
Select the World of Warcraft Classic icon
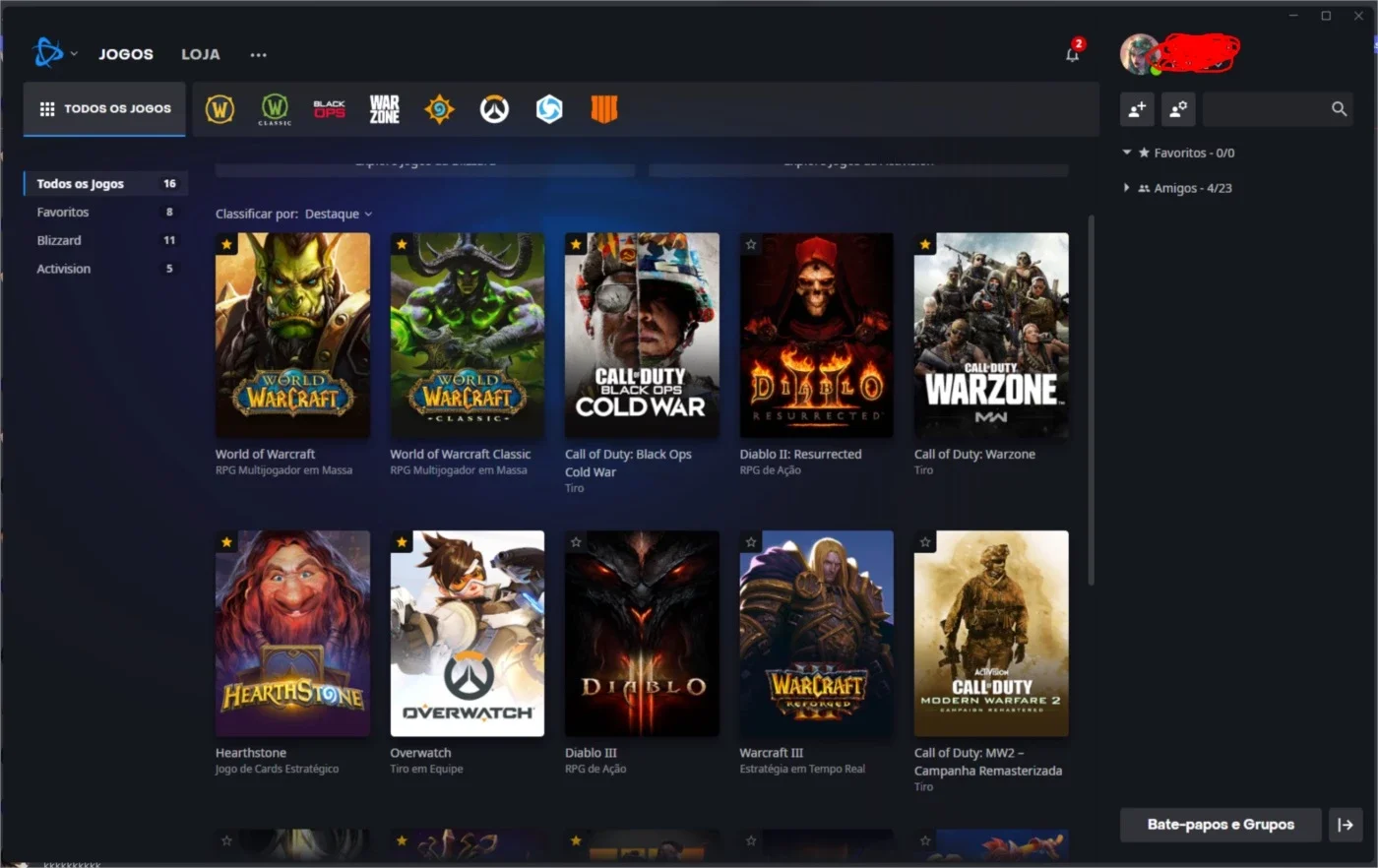(x=275, y=109)
